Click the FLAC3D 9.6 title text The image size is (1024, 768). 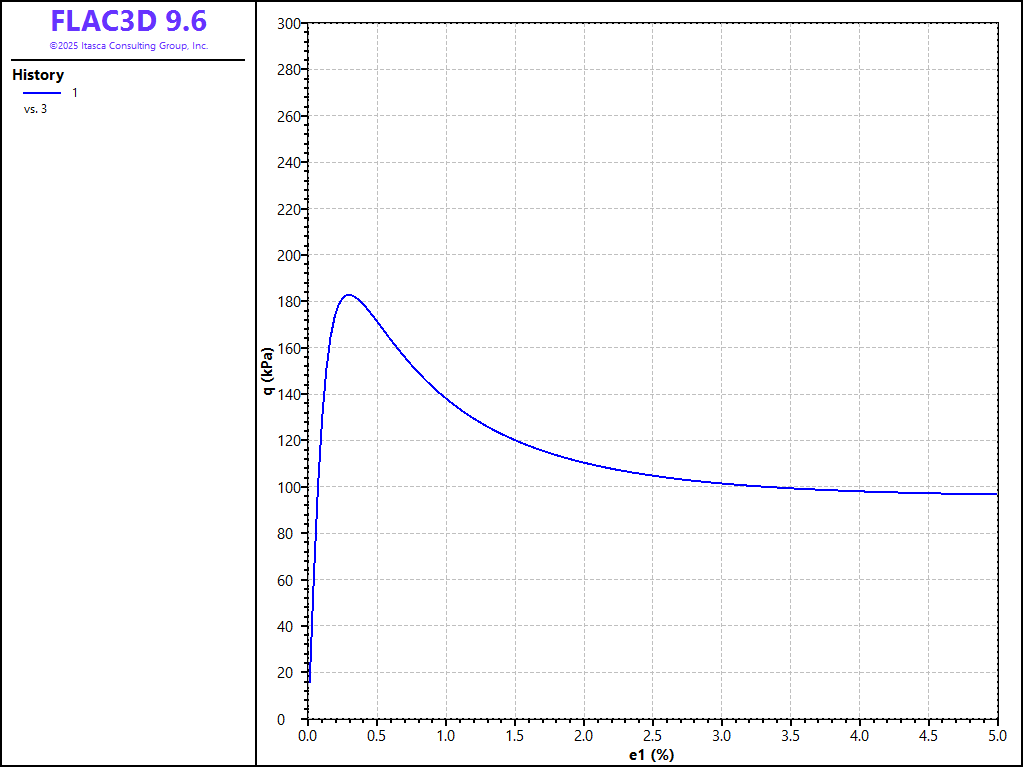(x=128, y=22)
